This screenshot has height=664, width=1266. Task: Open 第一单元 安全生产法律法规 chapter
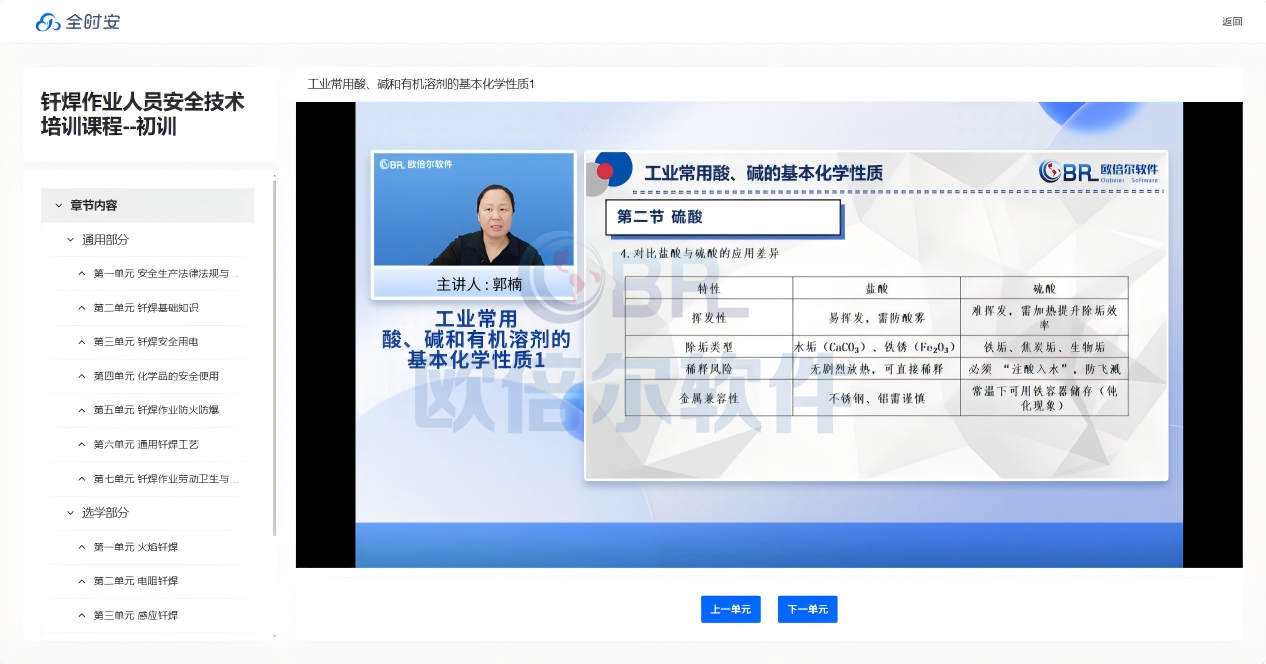tap(166, 274)
